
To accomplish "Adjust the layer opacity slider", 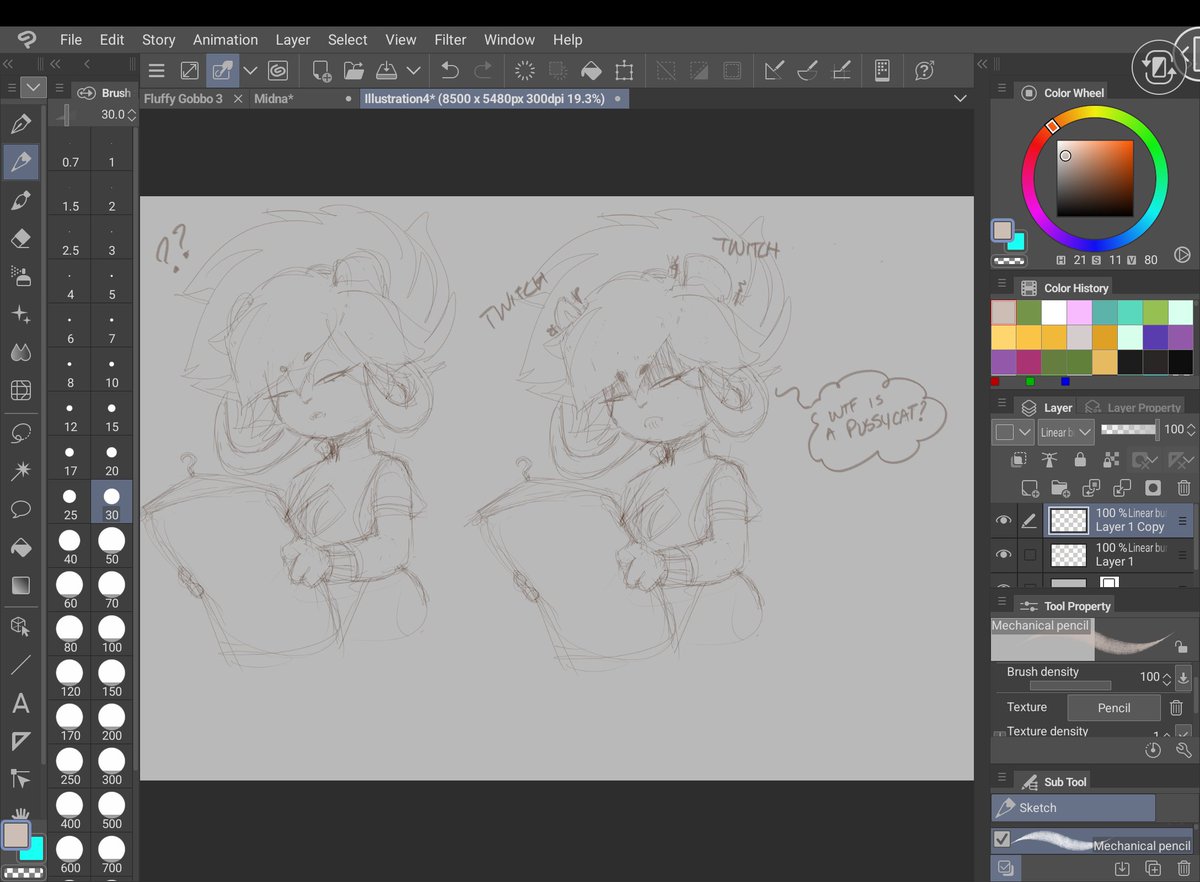I will (1128, 429).
